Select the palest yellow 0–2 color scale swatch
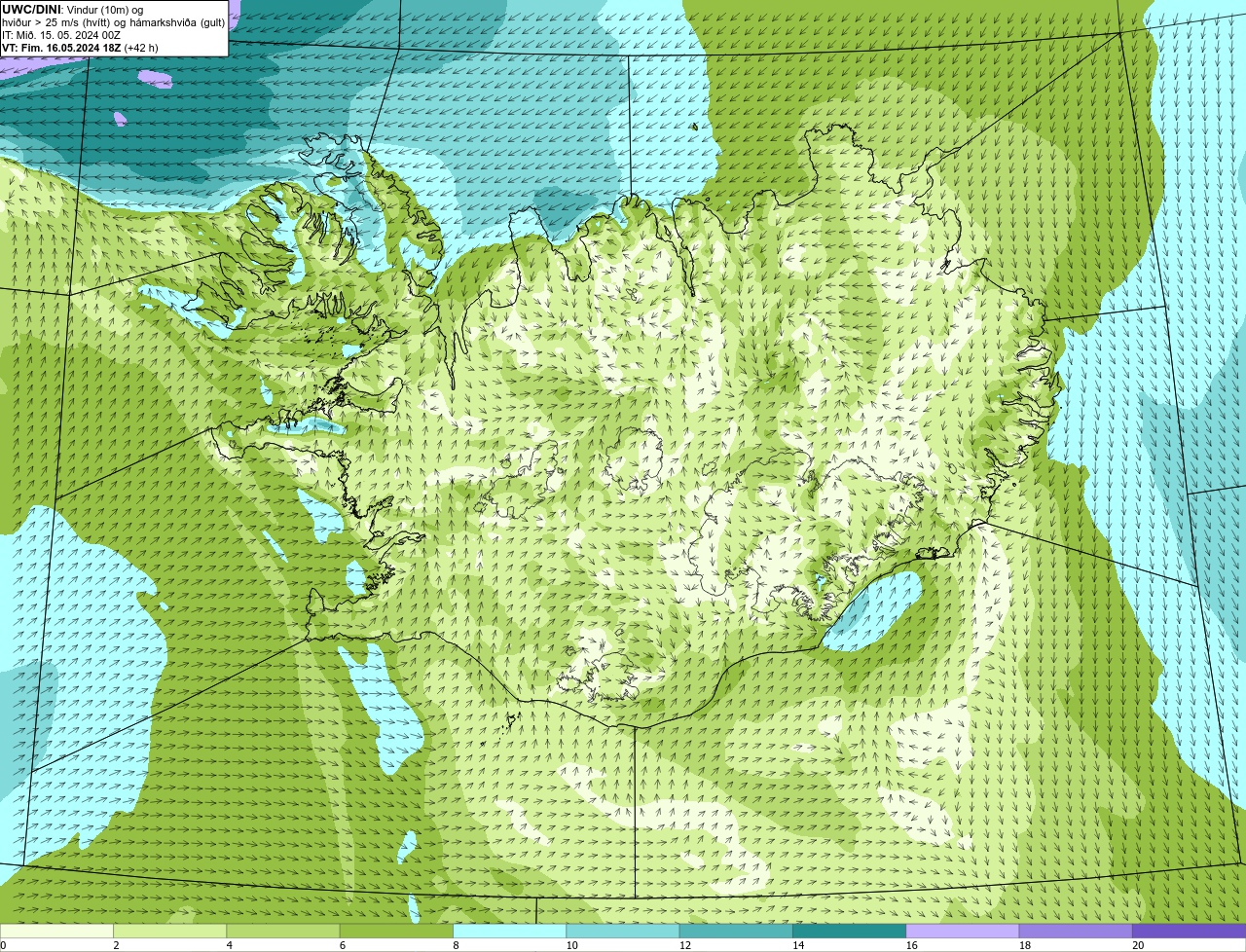This screenshot has height=952, width=1246. pyautogui.click(x=56, y=931)
